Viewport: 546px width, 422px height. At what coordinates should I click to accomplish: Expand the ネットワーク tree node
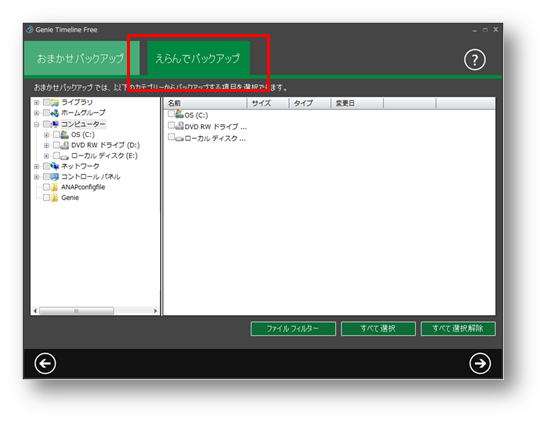[36, 166]
